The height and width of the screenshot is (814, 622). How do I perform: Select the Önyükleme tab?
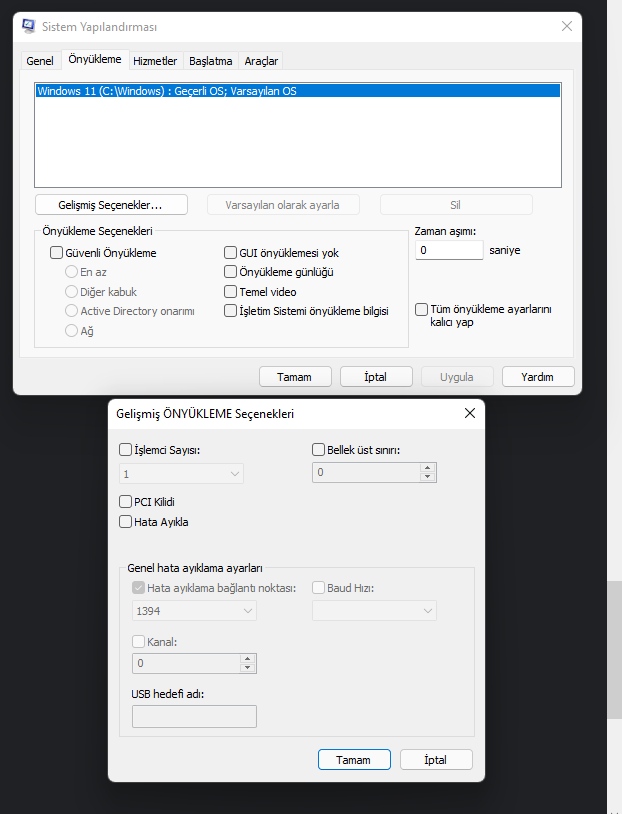pos(95,59)
